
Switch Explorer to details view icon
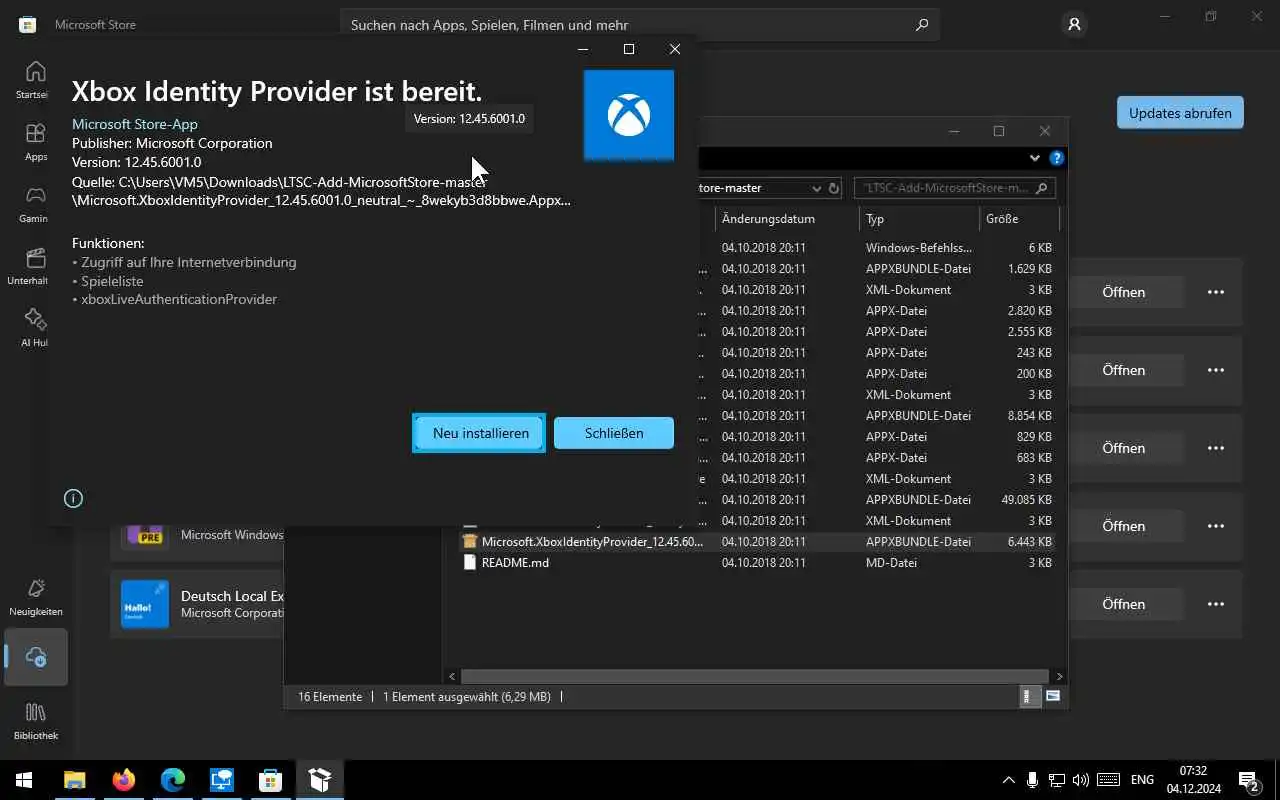(x=1030, y=696)
